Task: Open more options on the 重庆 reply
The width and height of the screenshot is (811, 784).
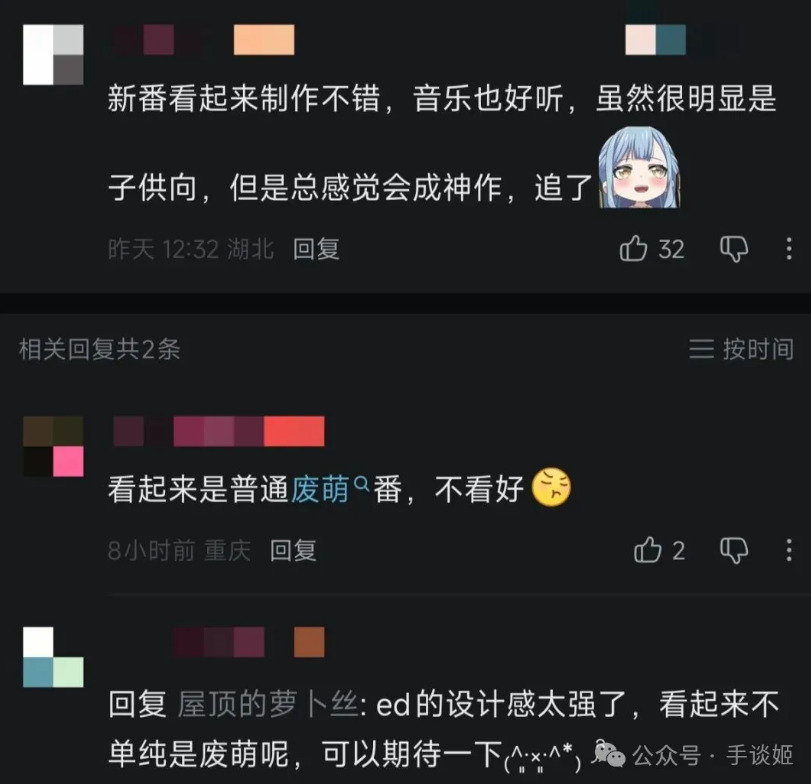Action: (x=789, y=550)
